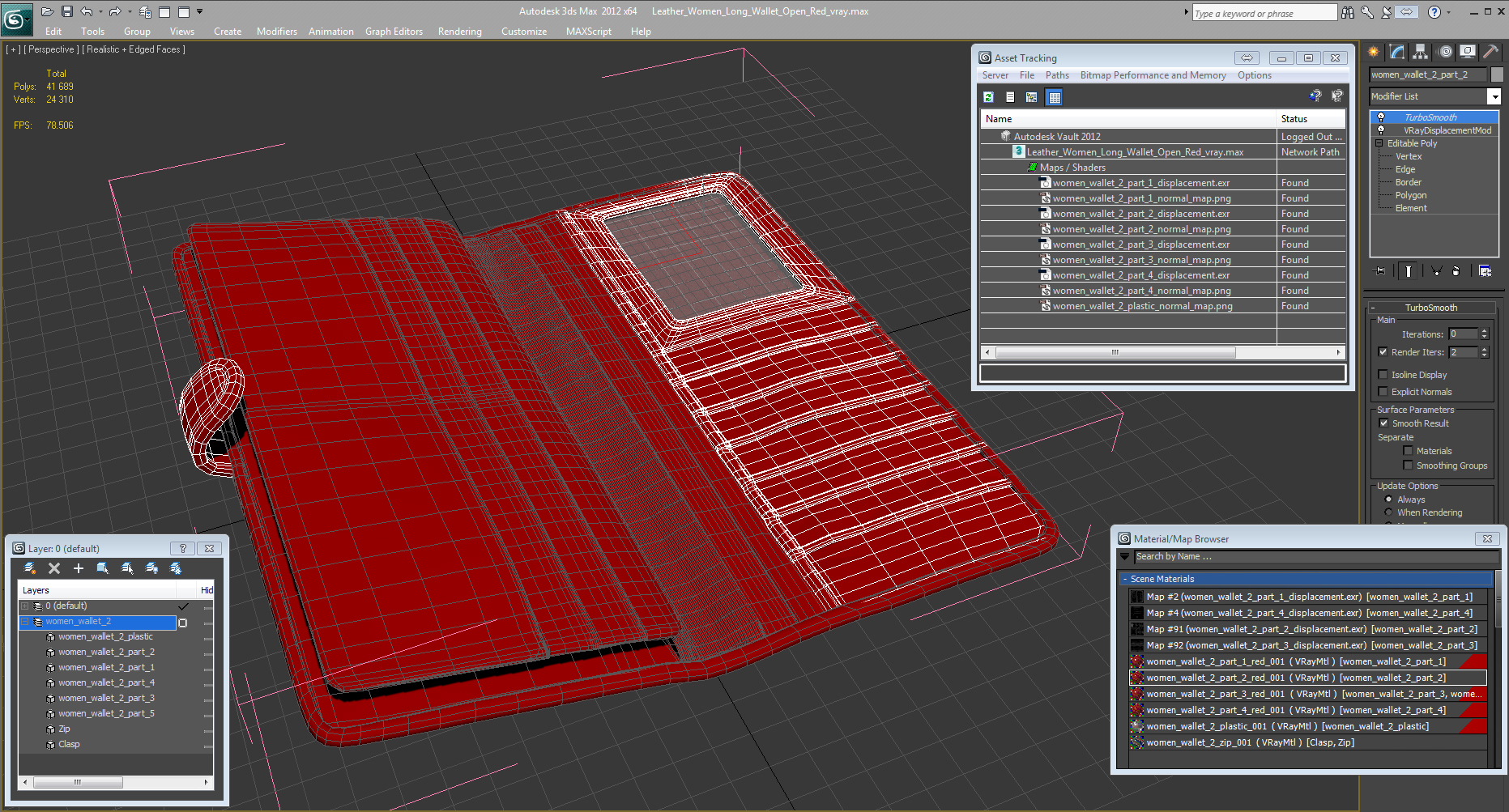Click Select Highlighted Objects icon in Layer dialog
The image size is (1509, 812).
103,568
